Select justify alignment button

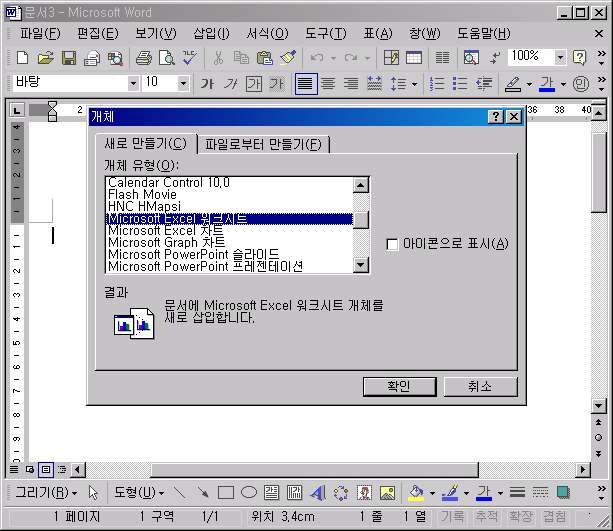click(306, 83)
